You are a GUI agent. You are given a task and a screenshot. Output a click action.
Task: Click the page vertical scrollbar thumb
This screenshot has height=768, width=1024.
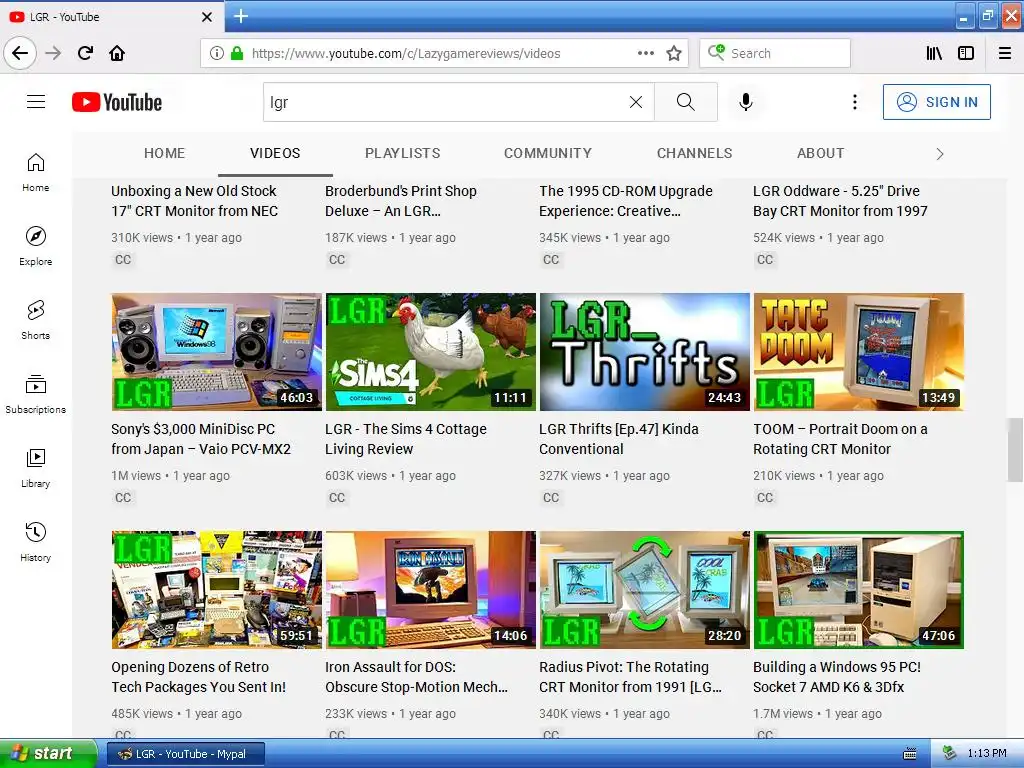tap(1015, 449)
